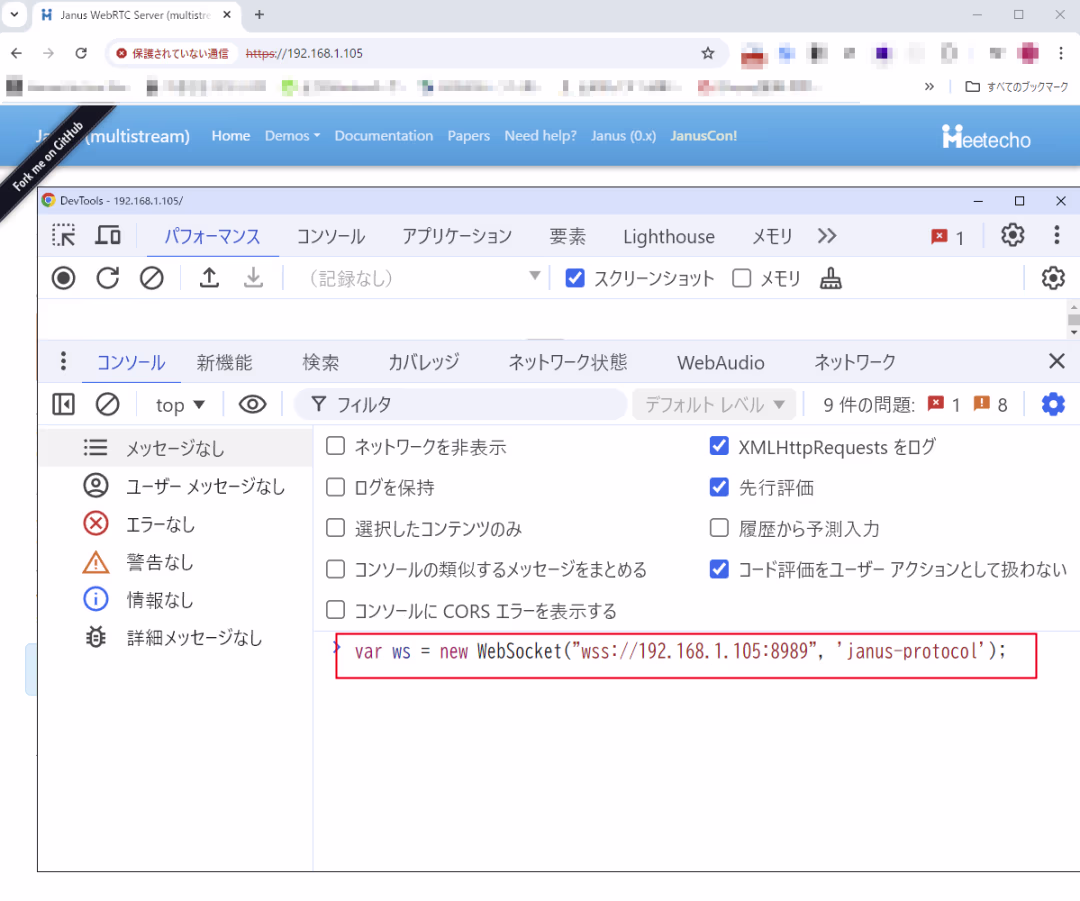This screenshot has height=901, width=1080.
Task: Open the tab search chevron
Action: tap(14, 14)
